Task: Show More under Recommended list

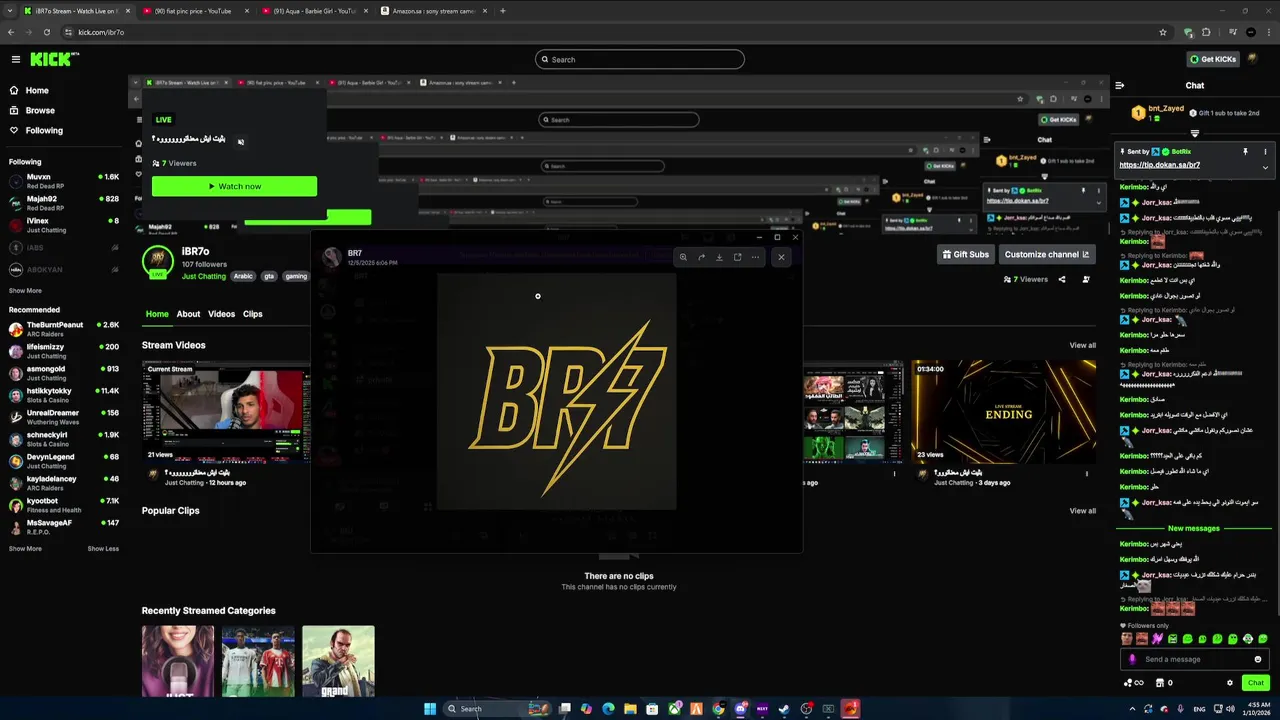Action: pos(25,549)
